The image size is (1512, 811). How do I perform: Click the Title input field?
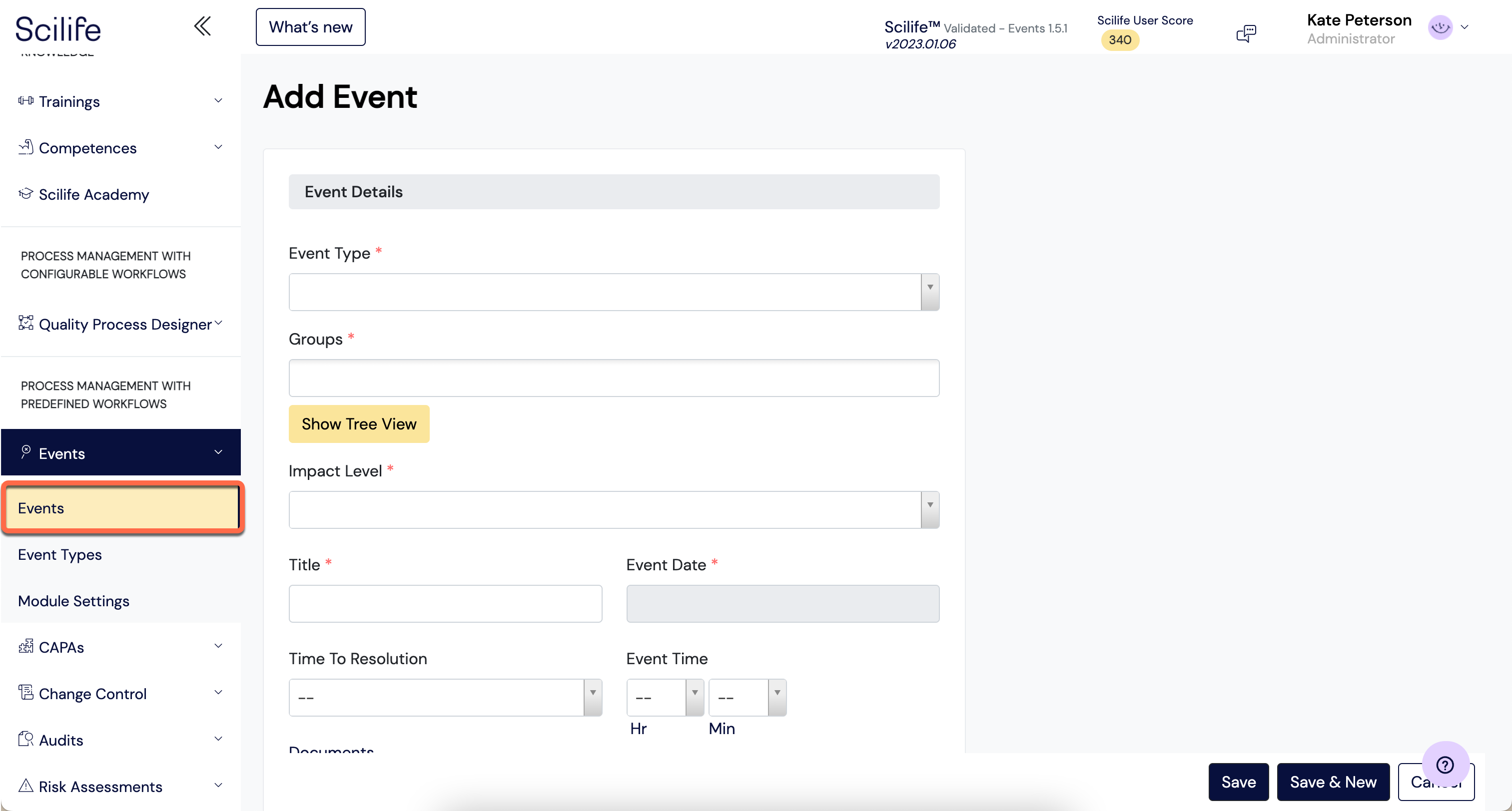click(446, 604)
